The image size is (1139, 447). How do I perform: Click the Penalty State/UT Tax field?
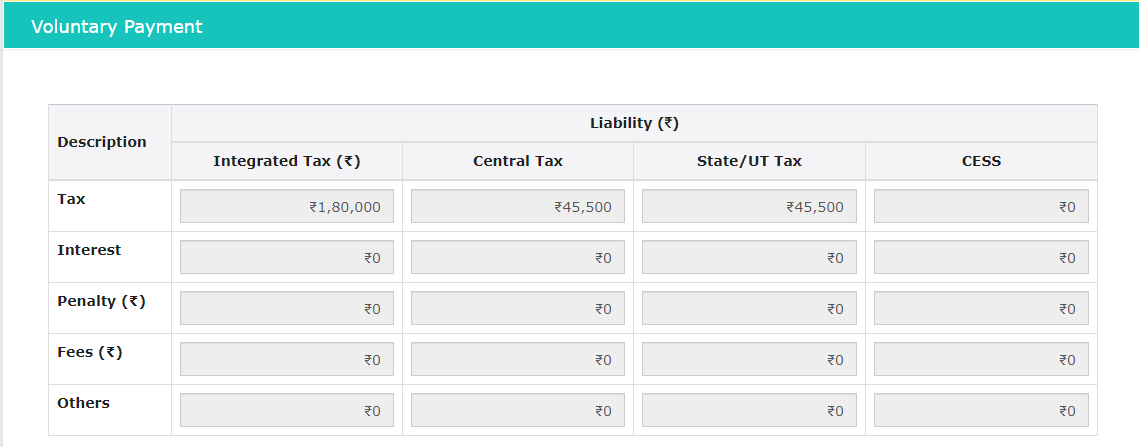coord(749,308)
